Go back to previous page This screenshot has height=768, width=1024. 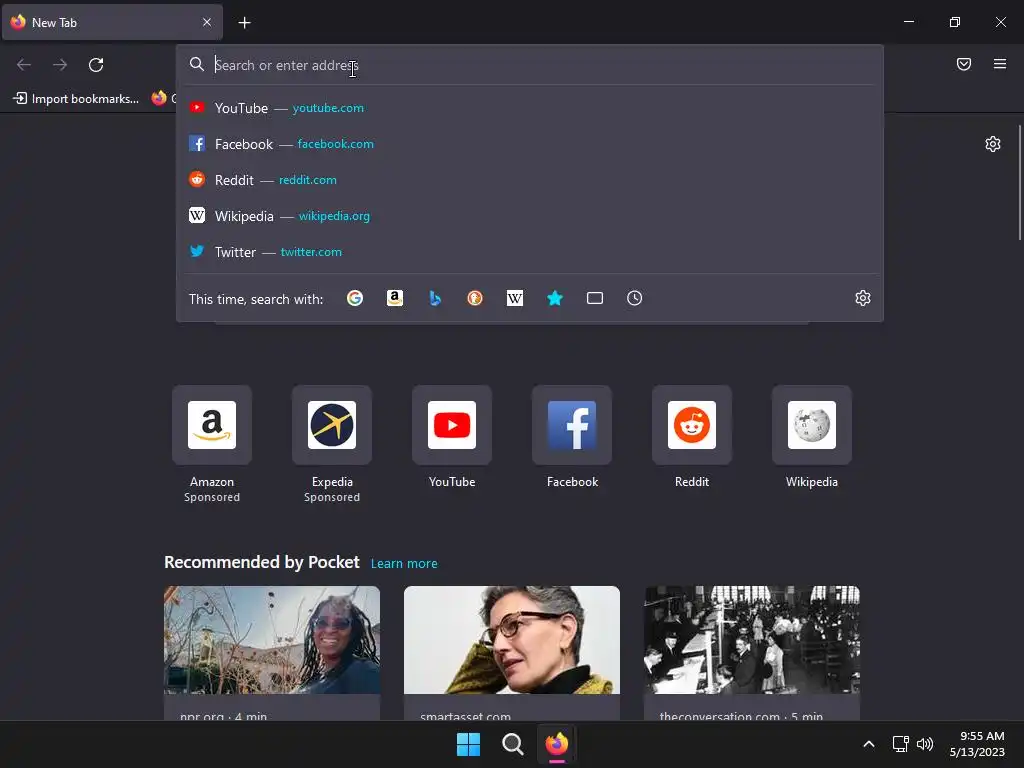24,65
